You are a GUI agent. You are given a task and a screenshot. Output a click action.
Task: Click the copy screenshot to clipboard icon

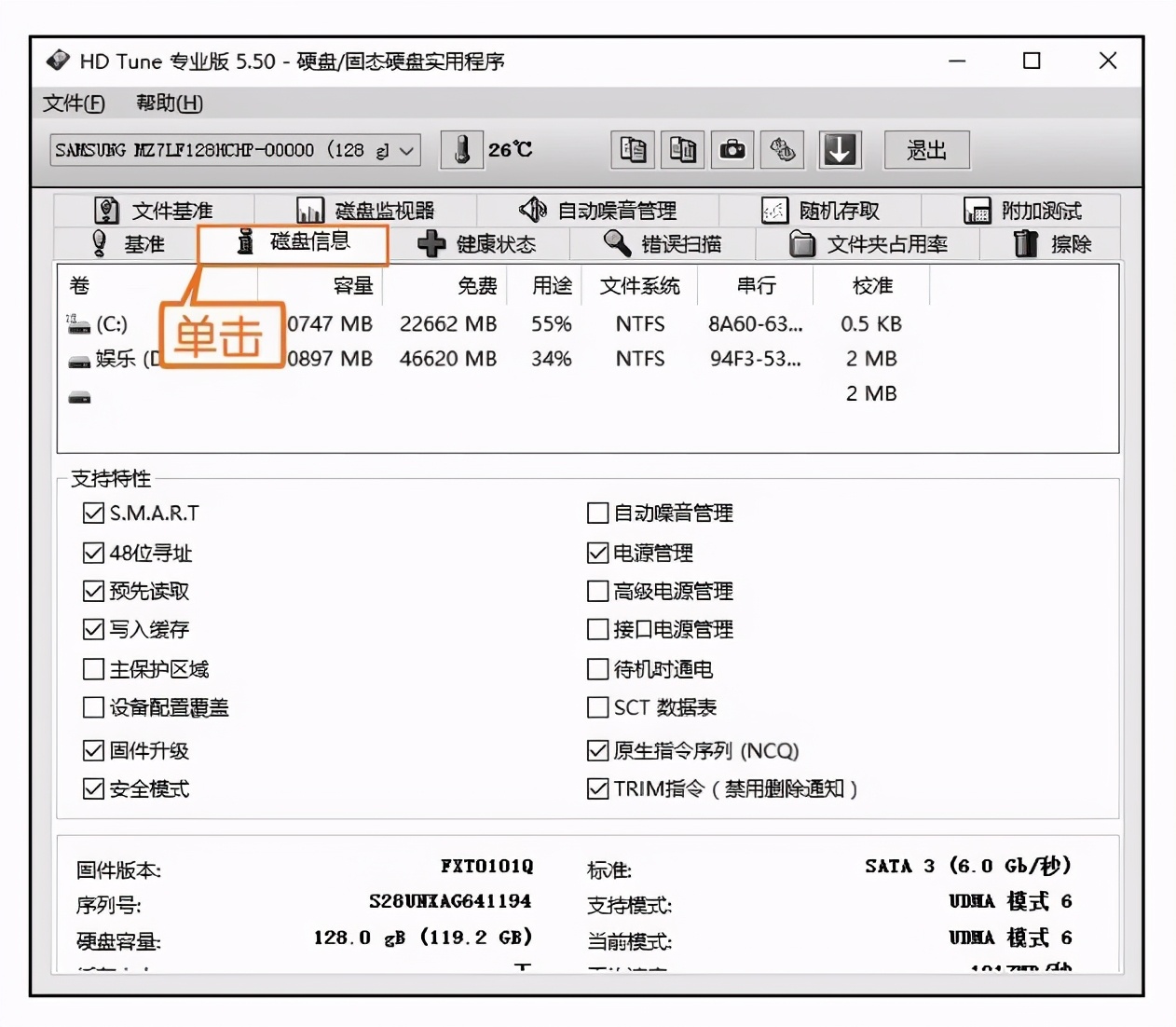click(x=682, y=149)
